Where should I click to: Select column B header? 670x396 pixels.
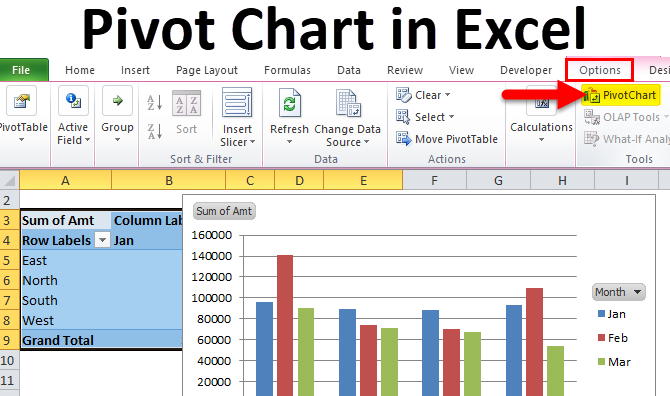[169, 180]
